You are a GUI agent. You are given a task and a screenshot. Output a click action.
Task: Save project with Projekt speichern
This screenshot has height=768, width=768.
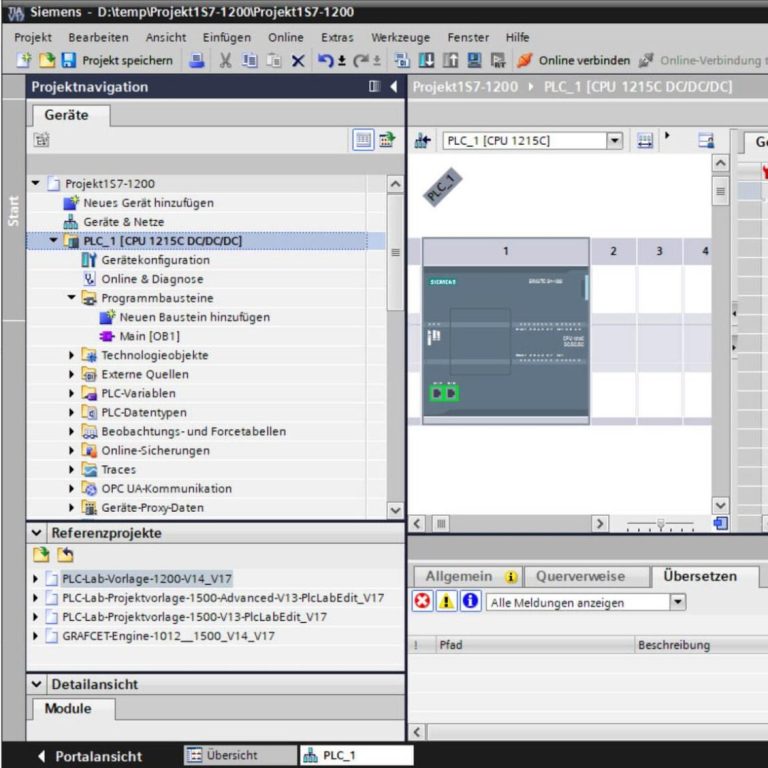click(x=118, y=60)
